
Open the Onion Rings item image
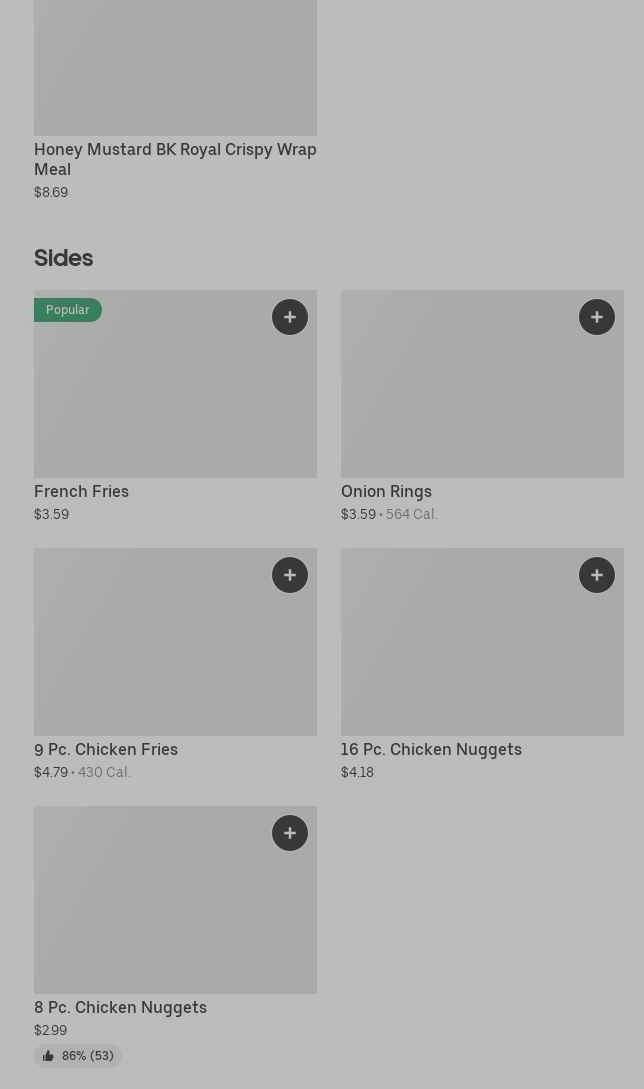pos(482,400)
